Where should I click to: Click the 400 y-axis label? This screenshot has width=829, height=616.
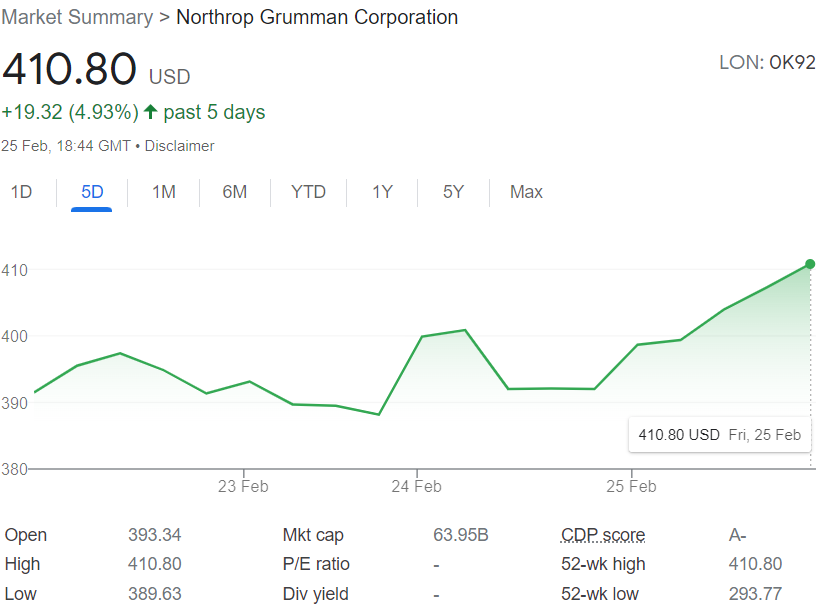pos(14,336)
